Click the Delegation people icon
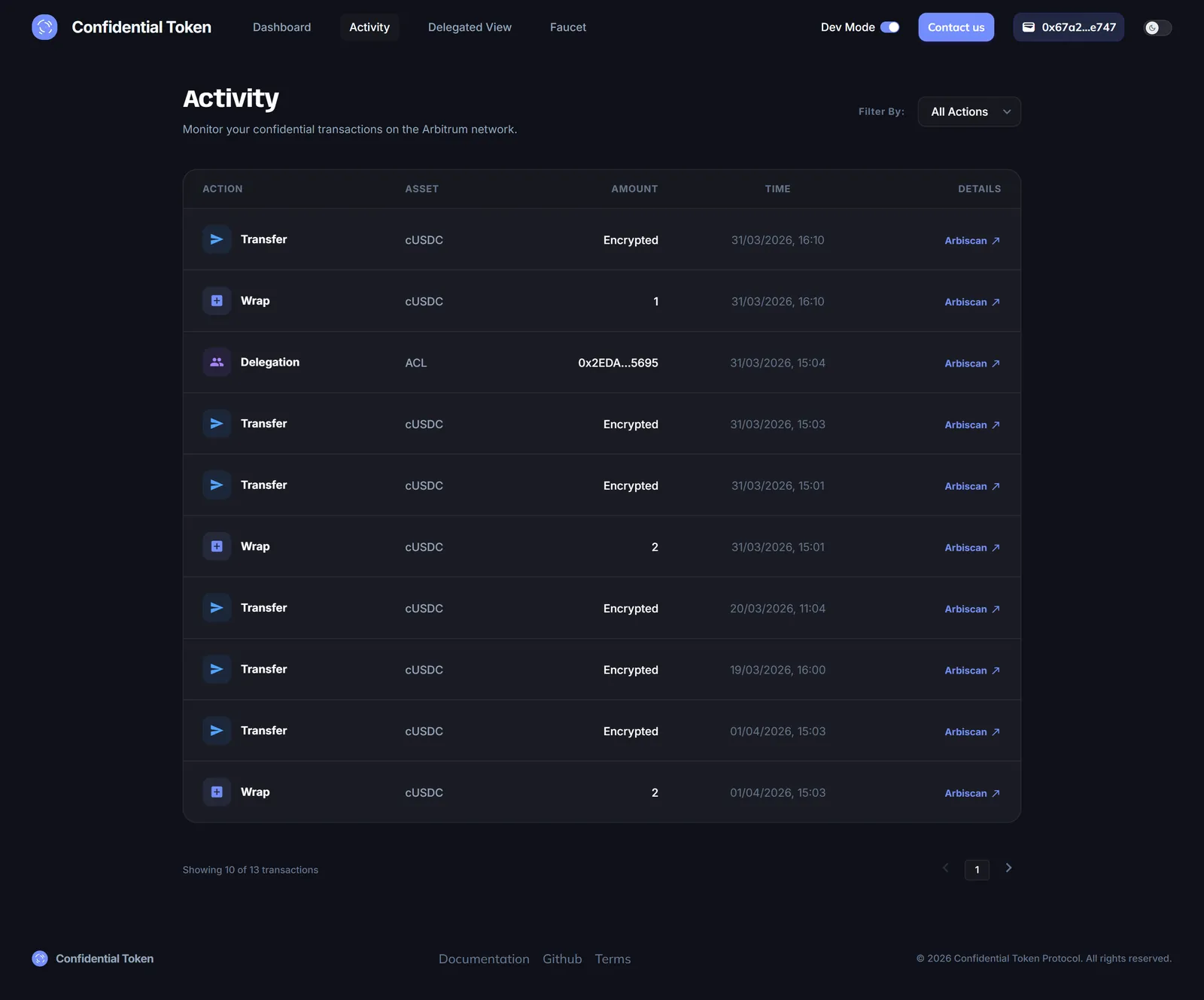The image size is (1204, 1000). 217,362
